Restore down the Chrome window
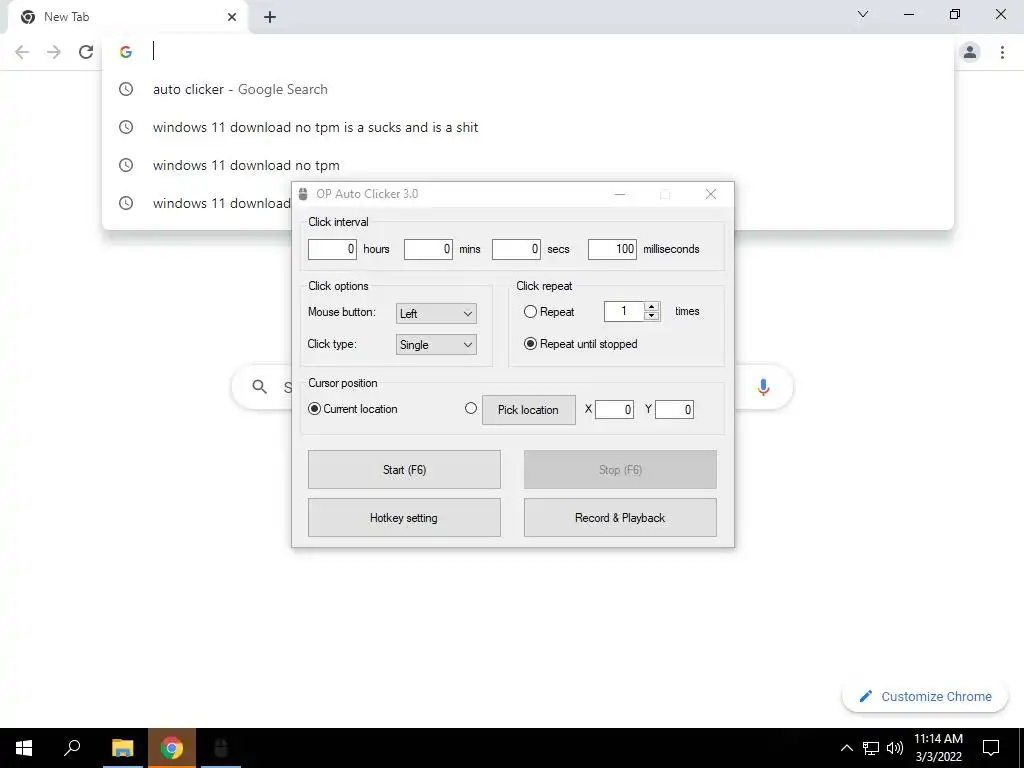 click(955, 14)
